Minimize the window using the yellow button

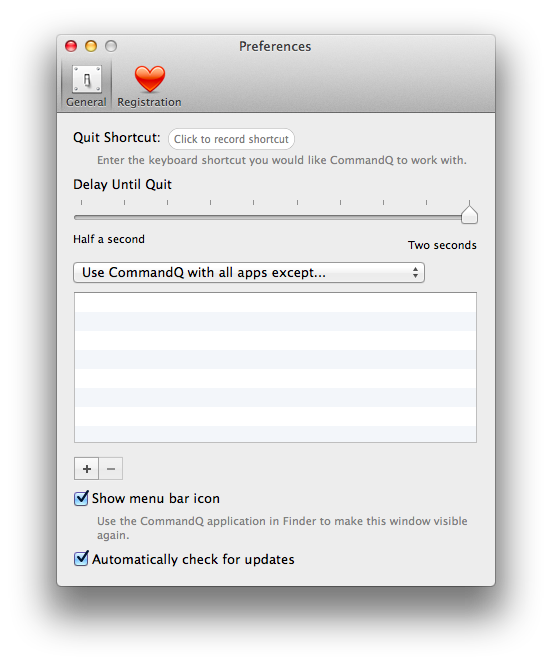pos(91,46)
